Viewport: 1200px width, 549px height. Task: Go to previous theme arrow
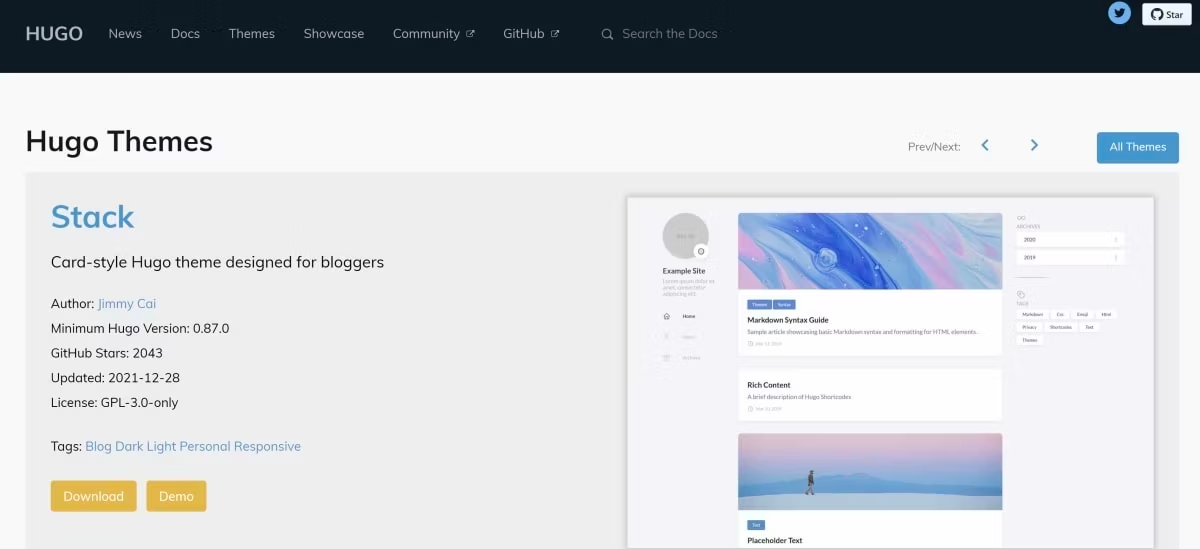[x=985, y=145]
